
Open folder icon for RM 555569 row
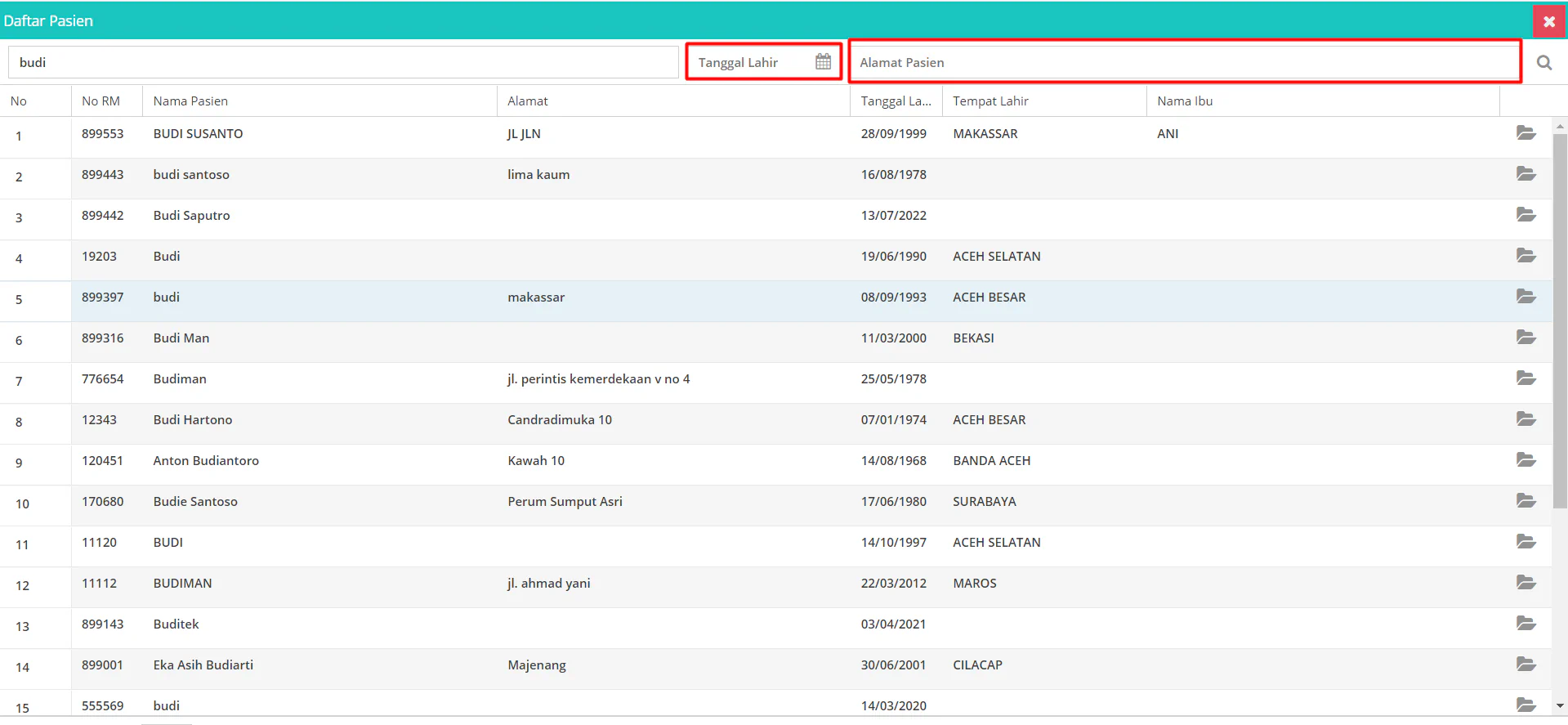1526,704
